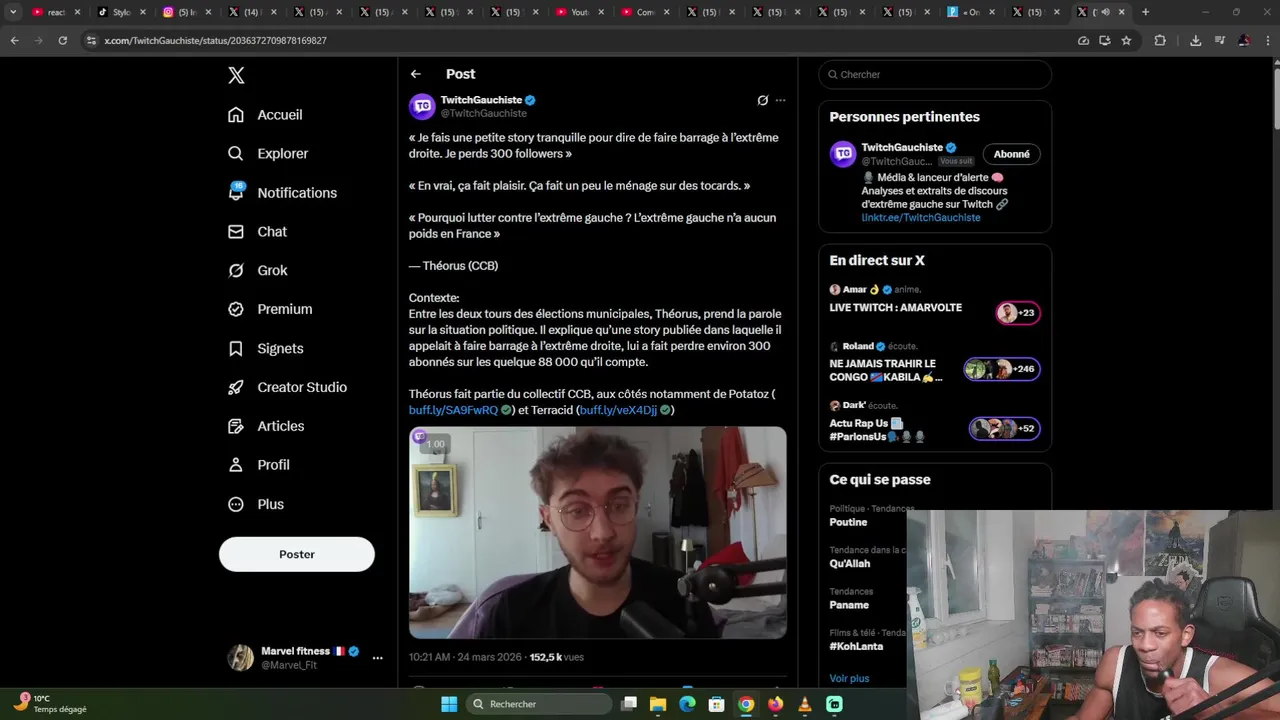Open the Explorer page

tap(268, 154)
